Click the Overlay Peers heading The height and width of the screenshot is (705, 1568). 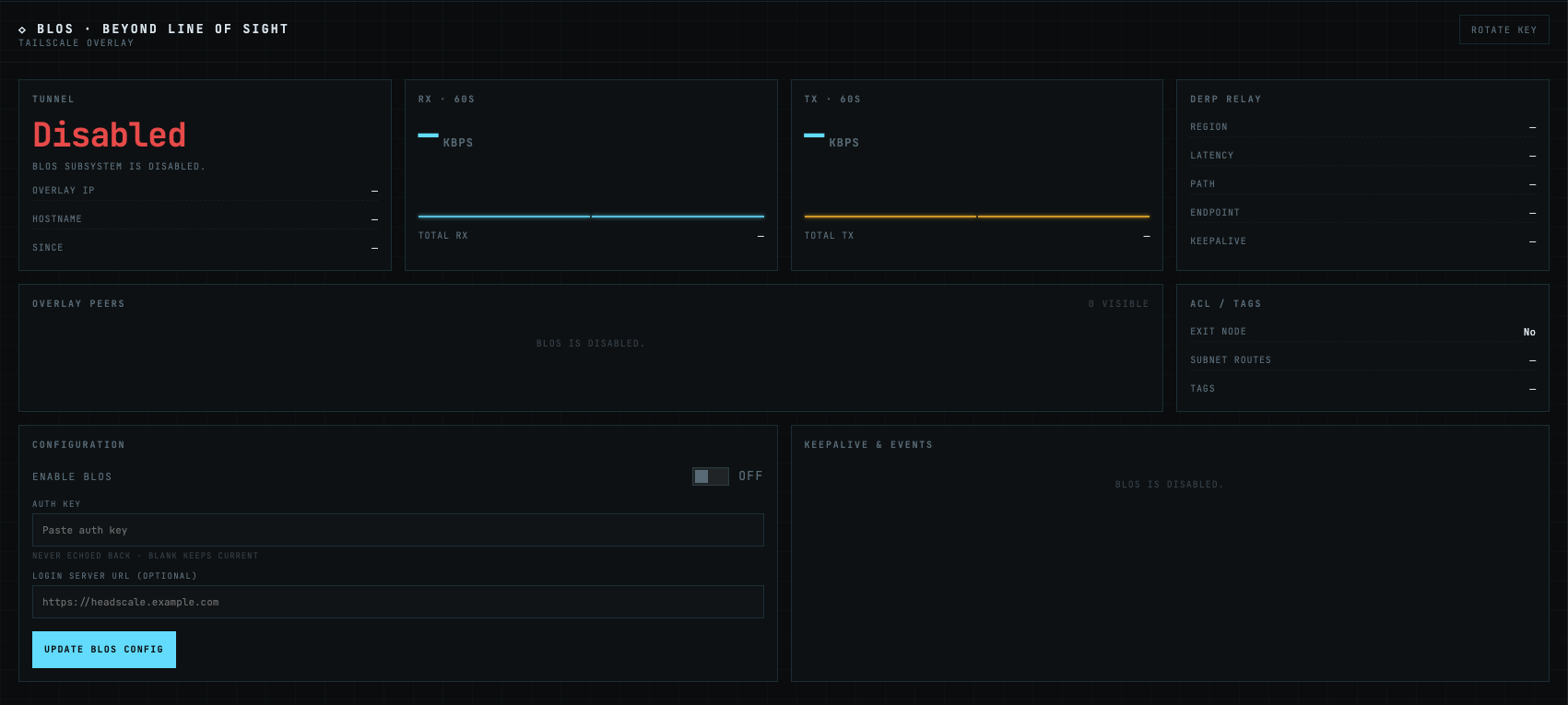click(x=78, y=304)
